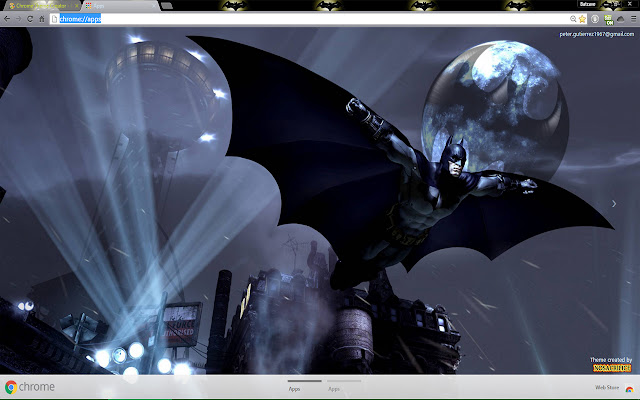Open the Chrome hamburger menu
The image size is (640, 400).
pyautogui.click(x=633, y=19)
